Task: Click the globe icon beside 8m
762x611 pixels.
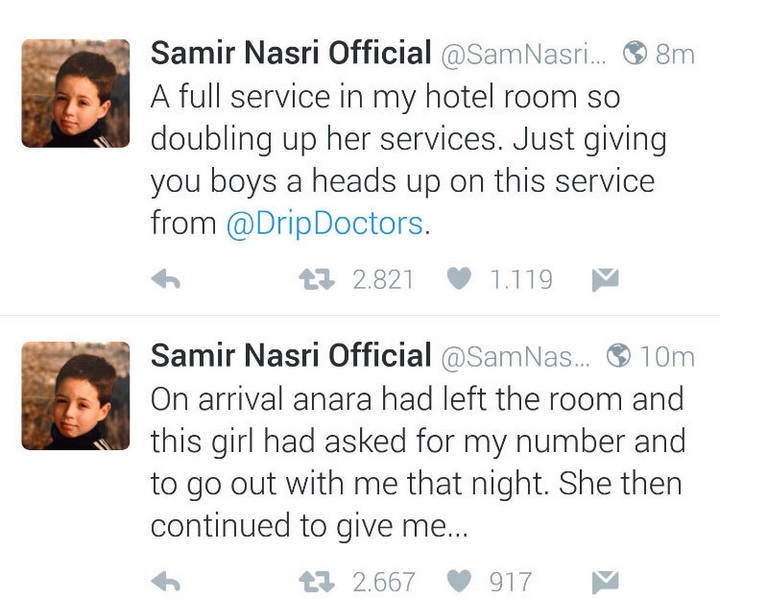Action: [635, 54]
